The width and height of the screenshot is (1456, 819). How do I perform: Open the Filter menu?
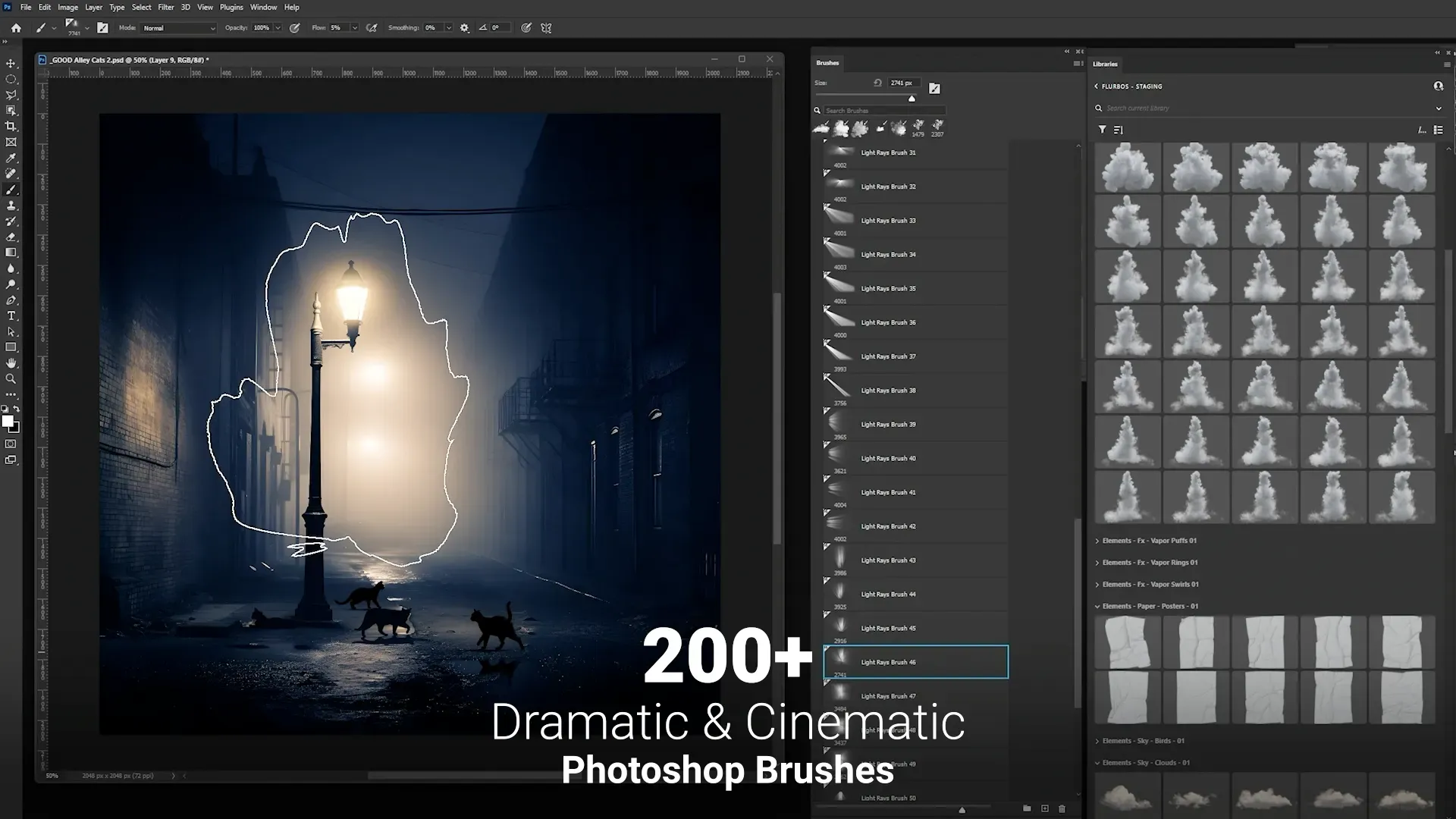[x=165, y=7]
